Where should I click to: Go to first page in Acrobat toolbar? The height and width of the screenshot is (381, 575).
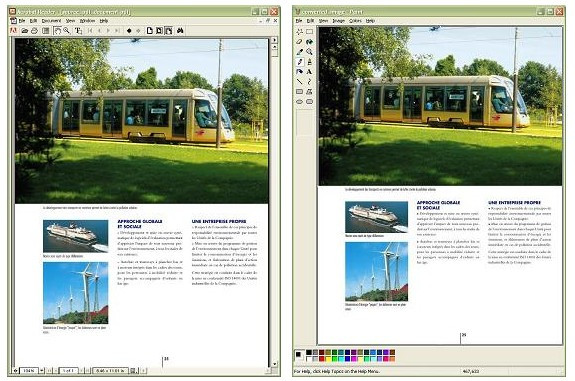(90, 31)
